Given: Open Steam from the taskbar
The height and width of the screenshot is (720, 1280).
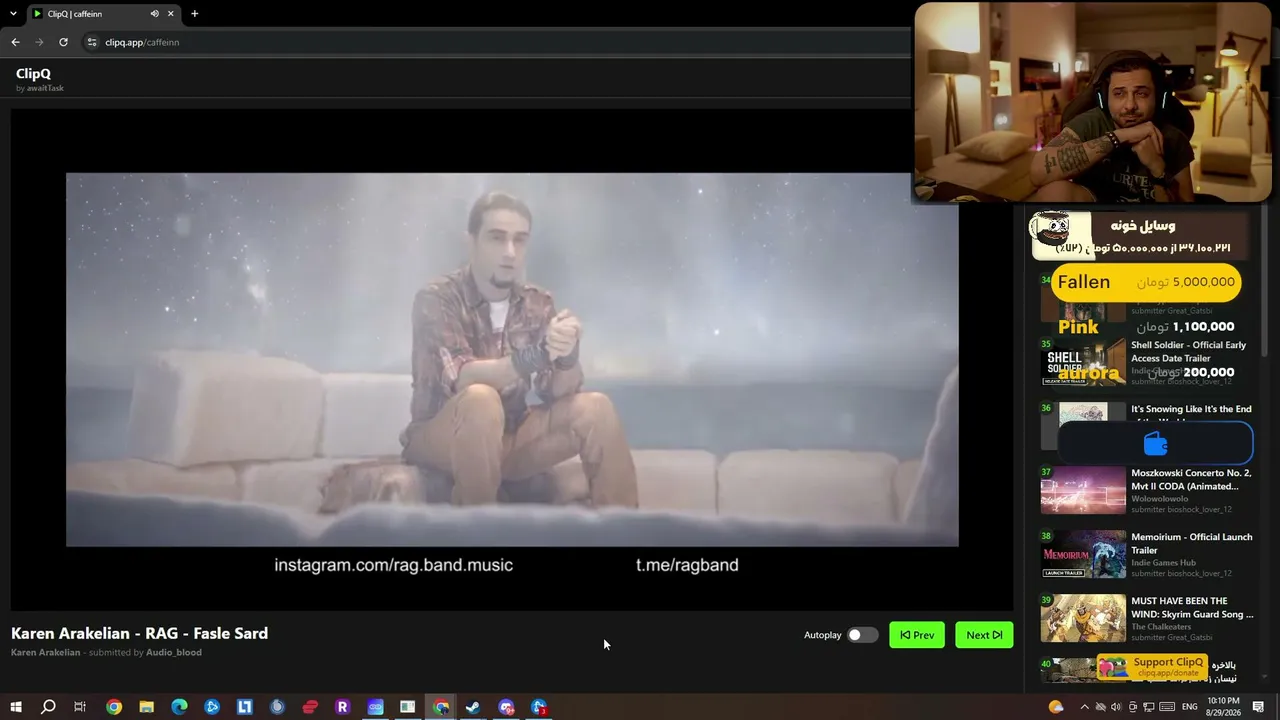Looking at the screenshot, I should coord(473,707).
